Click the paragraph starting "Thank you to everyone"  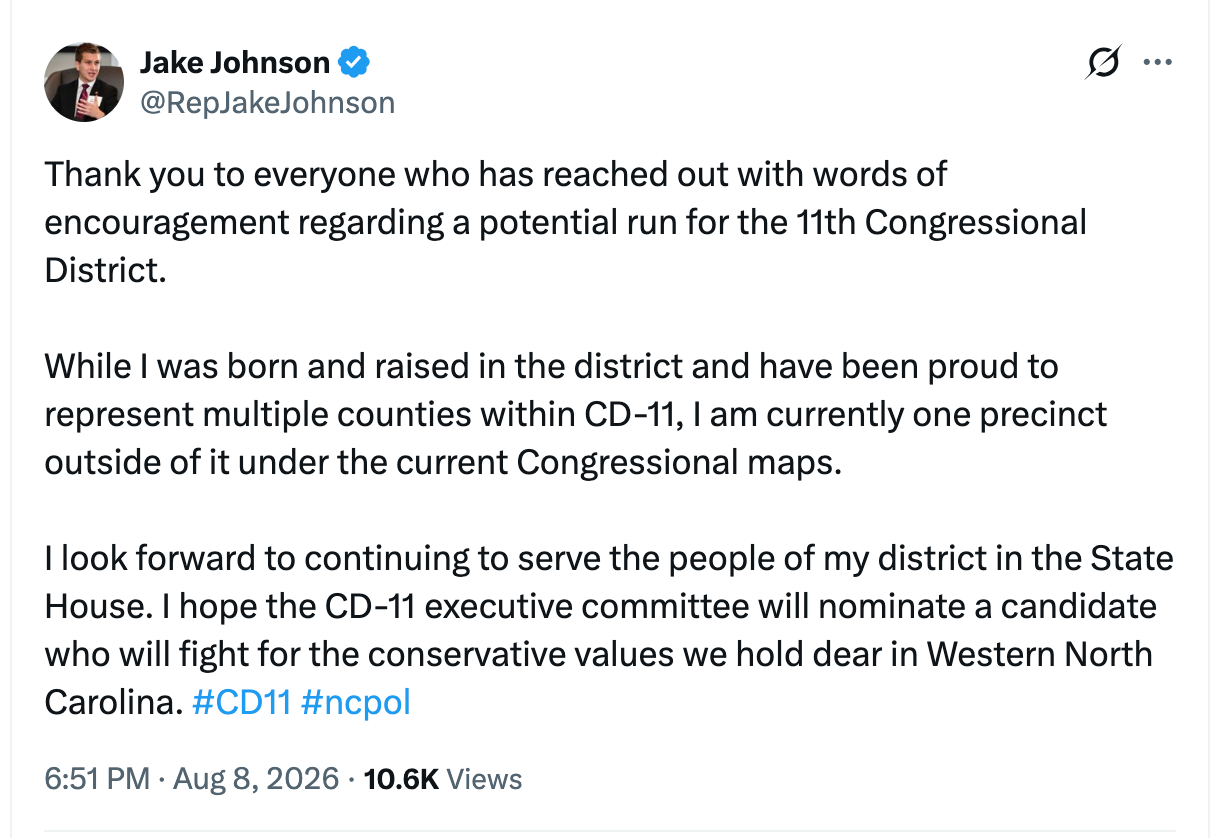pos(566,222)
